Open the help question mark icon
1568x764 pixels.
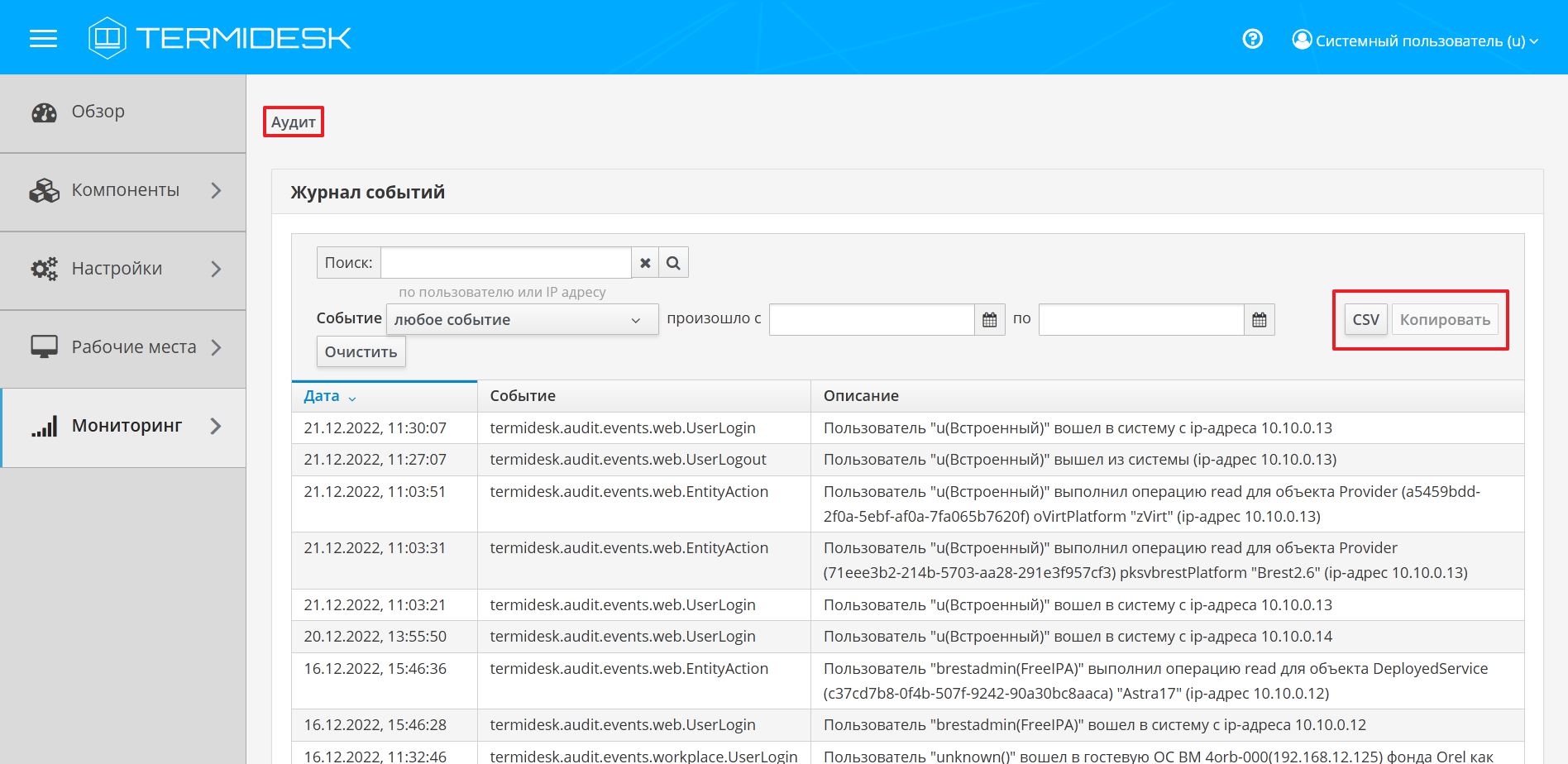[1252, 39]
